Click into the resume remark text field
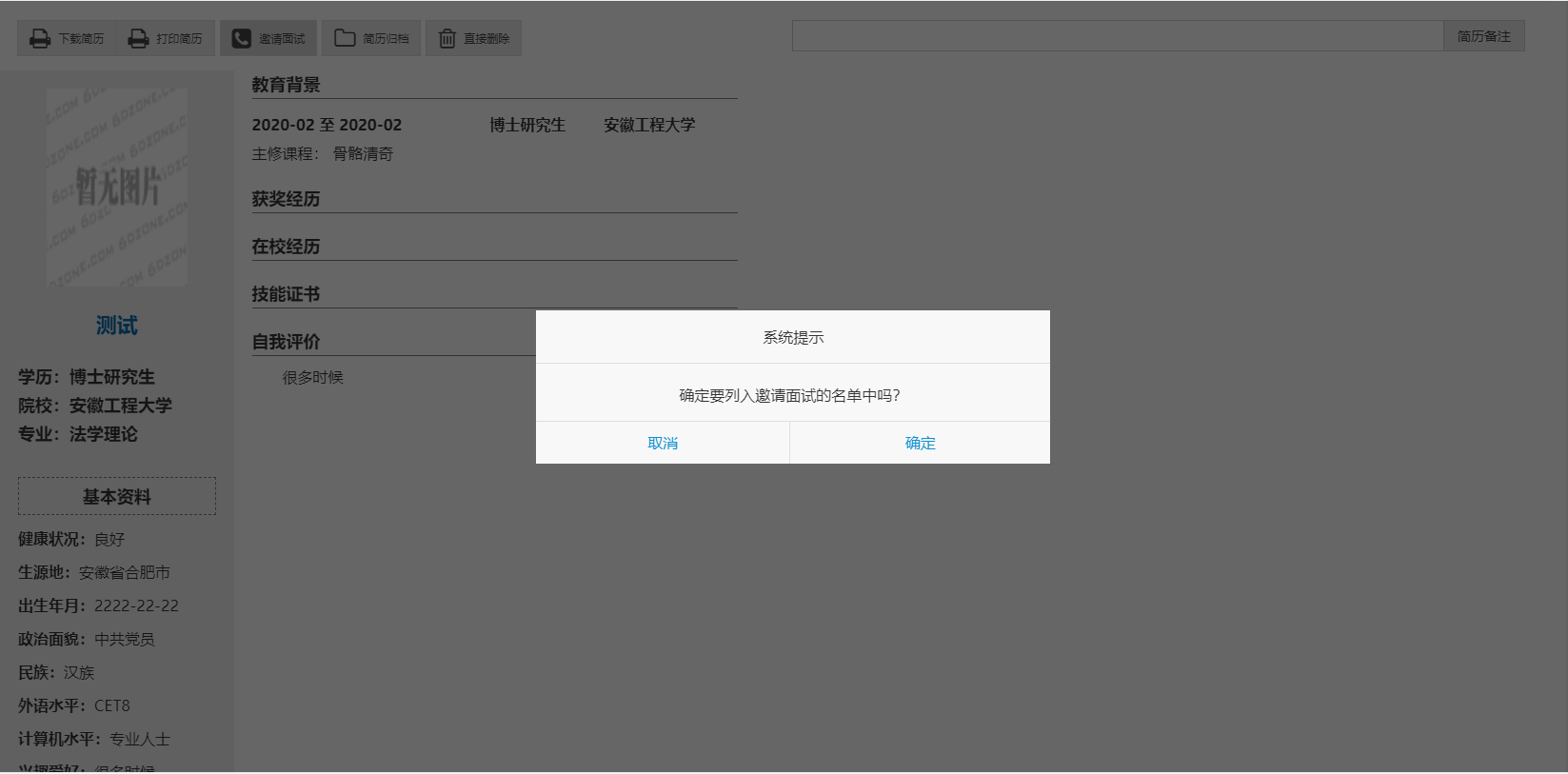 (1117, 36)
